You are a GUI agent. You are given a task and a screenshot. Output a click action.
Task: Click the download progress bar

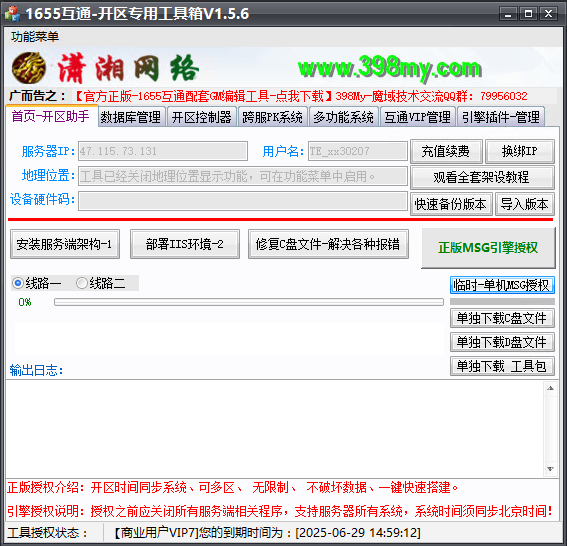click(x=249, y=302)
